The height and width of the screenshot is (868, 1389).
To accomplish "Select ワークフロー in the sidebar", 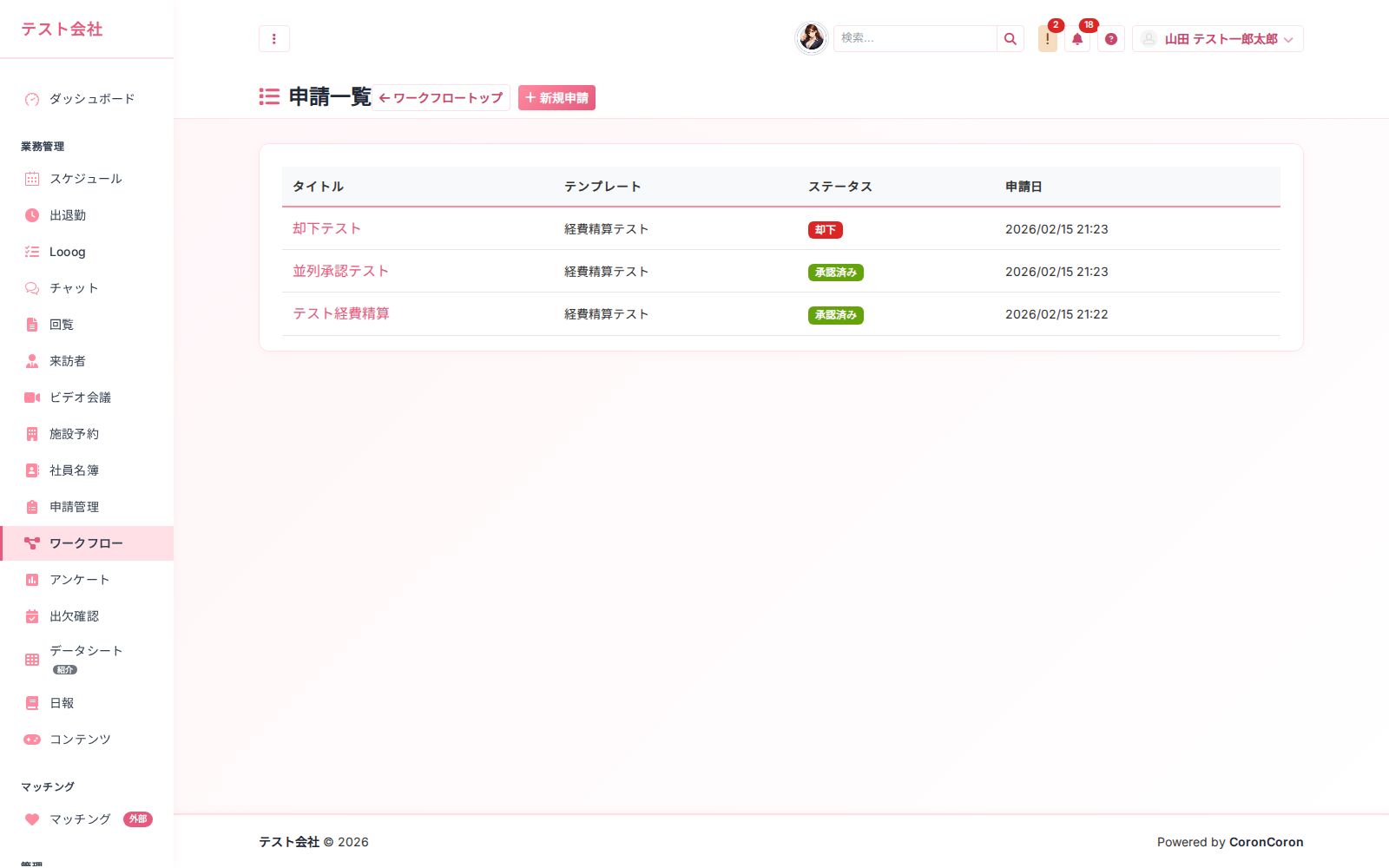I will (87, 543).
